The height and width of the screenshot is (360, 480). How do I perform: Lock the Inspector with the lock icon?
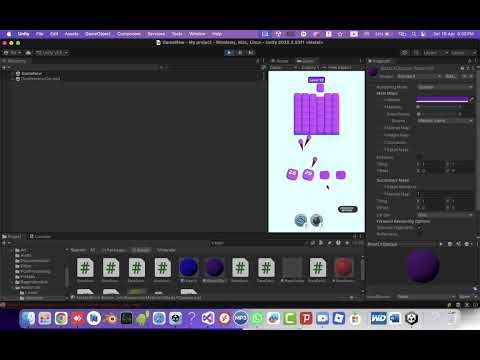(x=470, y=61)
